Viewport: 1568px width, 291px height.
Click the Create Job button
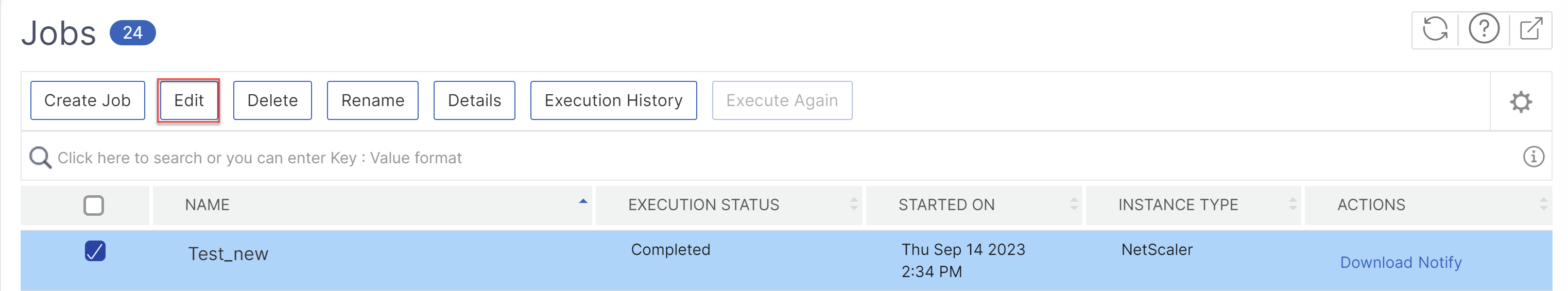(88, 100)
